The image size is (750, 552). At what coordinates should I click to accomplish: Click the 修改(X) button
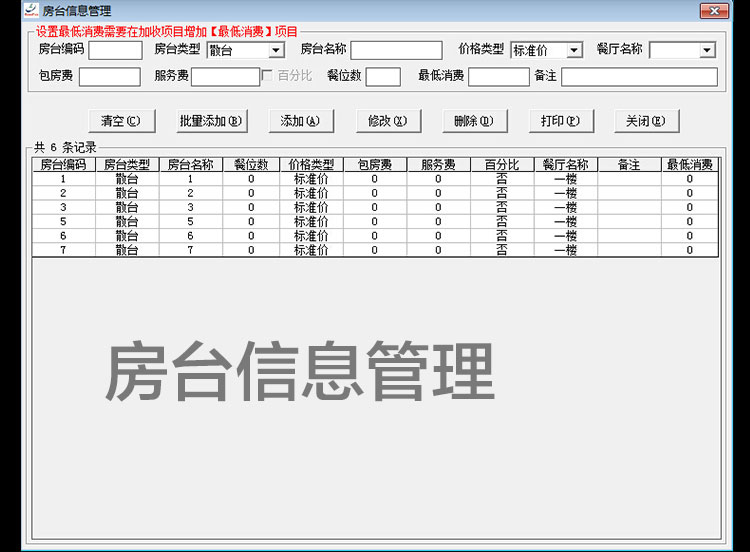[388, 121]
